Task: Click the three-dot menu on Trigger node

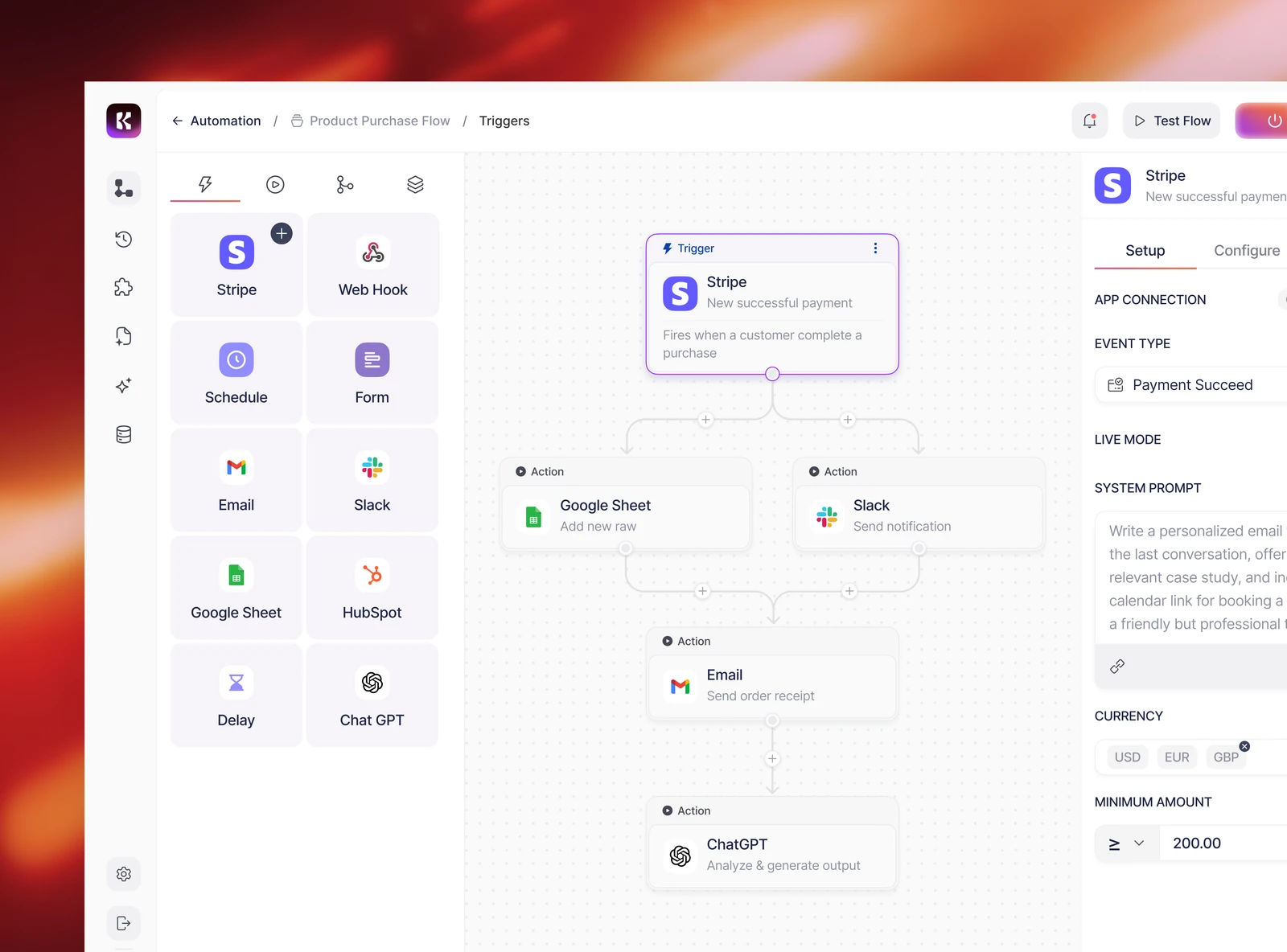Action: coord(875,248)
